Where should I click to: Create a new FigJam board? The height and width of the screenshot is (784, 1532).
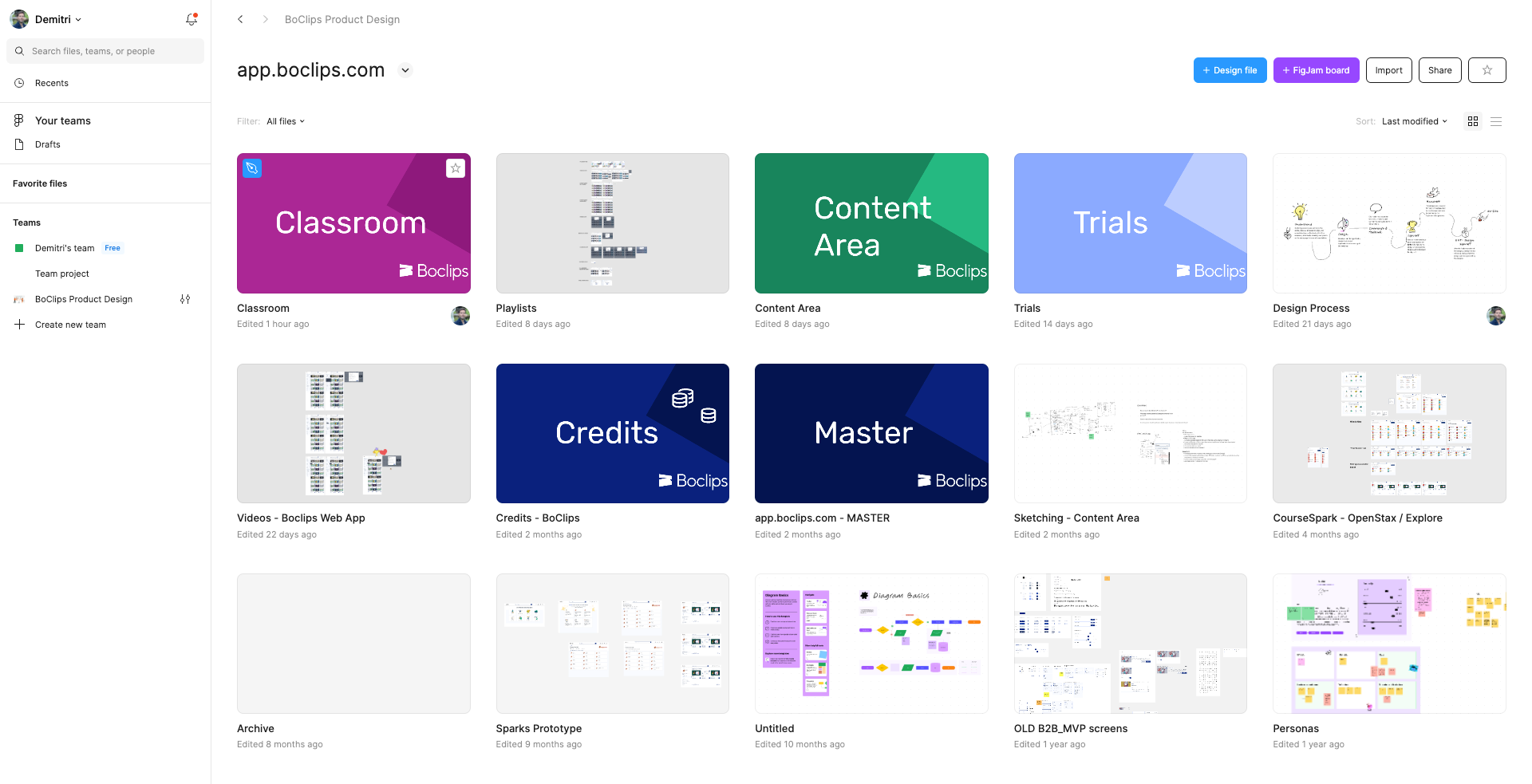pyautogui.click(x=1316, y=70)
